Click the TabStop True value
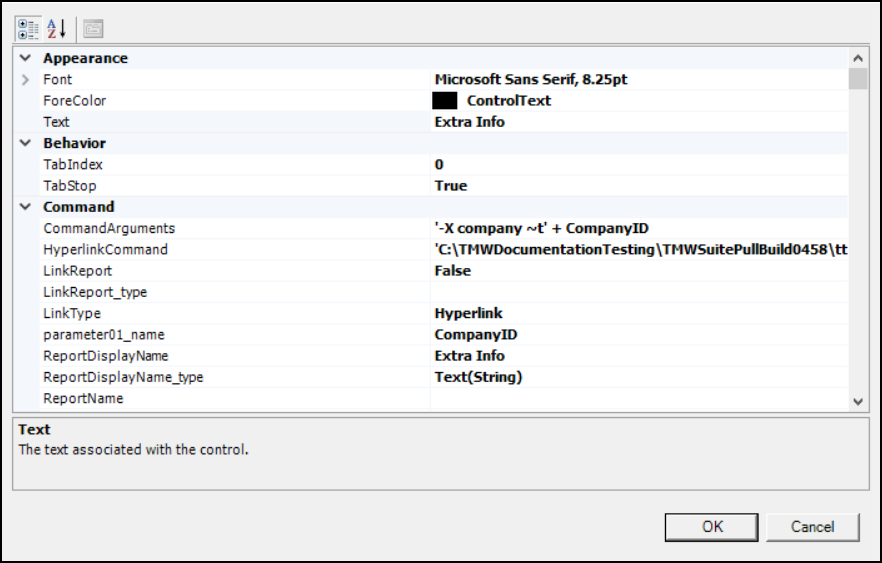The image size is (882, 563). [x=451, y=186]
